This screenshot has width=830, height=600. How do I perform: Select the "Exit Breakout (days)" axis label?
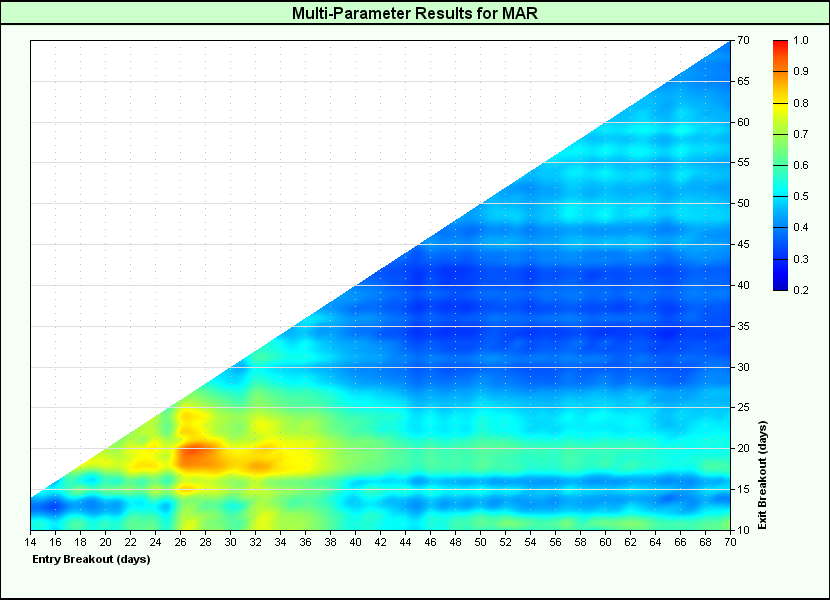762,476
